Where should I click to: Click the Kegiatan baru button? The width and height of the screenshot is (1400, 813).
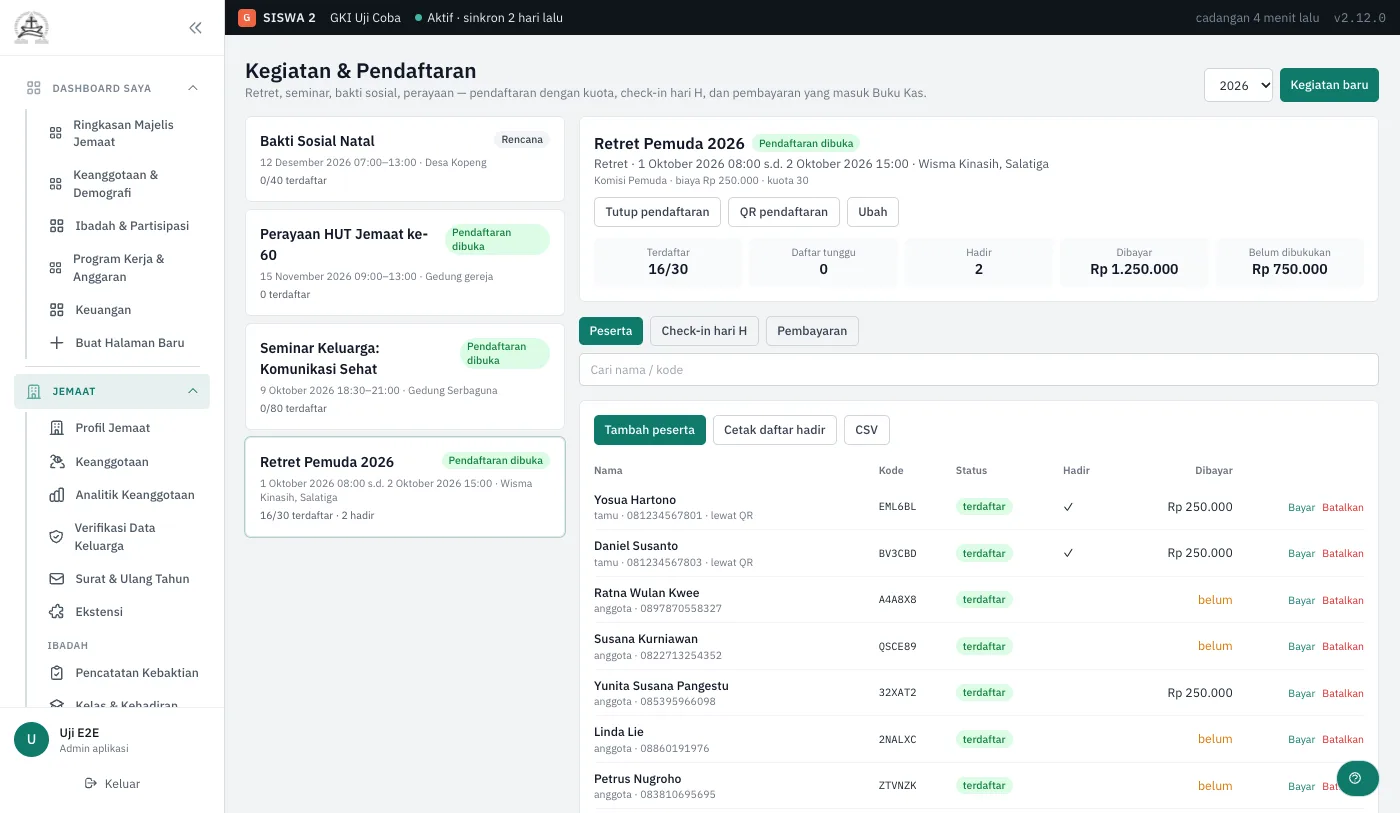coord(1329,85)
